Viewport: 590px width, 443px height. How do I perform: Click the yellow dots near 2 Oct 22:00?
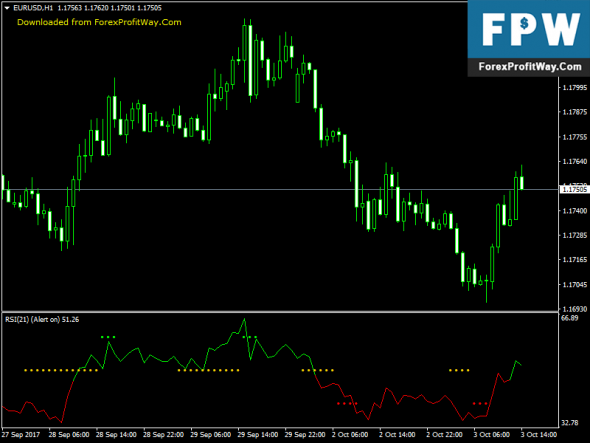[459, 370]
